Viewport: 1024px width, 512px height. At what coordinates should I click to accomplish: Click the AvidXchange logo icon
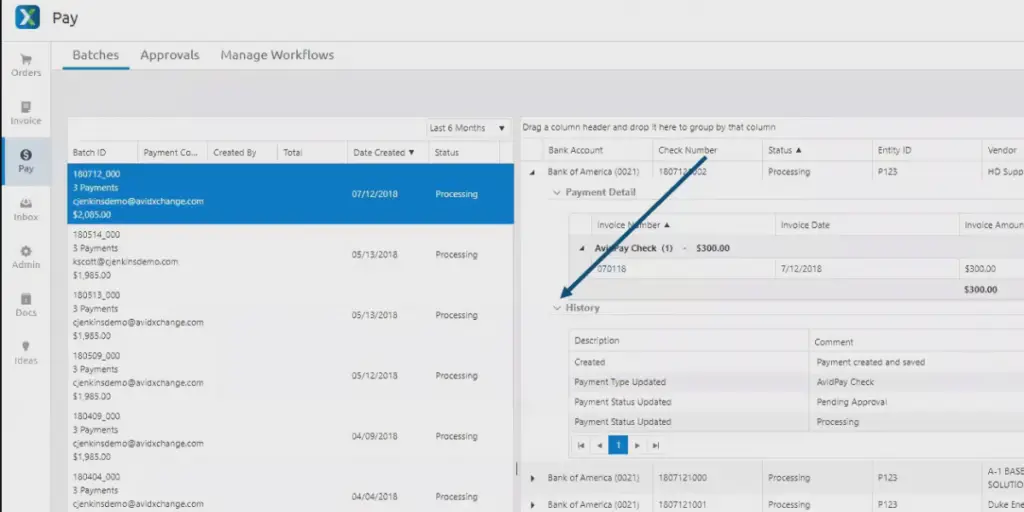[27, 17]
